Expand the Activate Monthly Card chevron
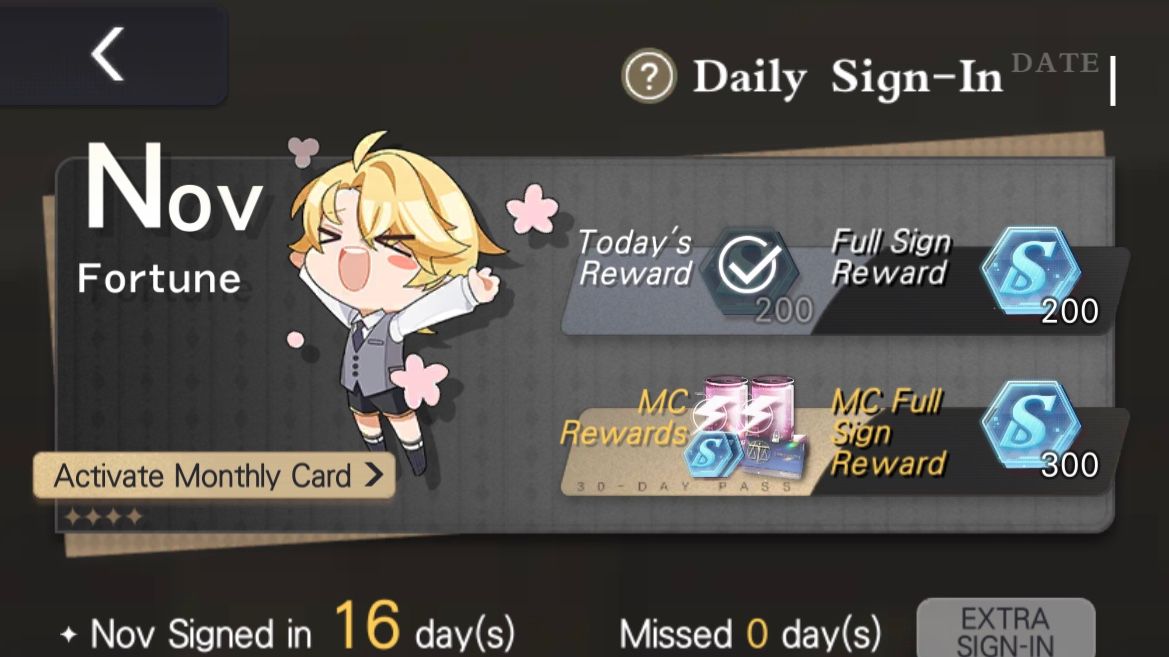Screen dimensions: 1169x657 coord(374,475)
